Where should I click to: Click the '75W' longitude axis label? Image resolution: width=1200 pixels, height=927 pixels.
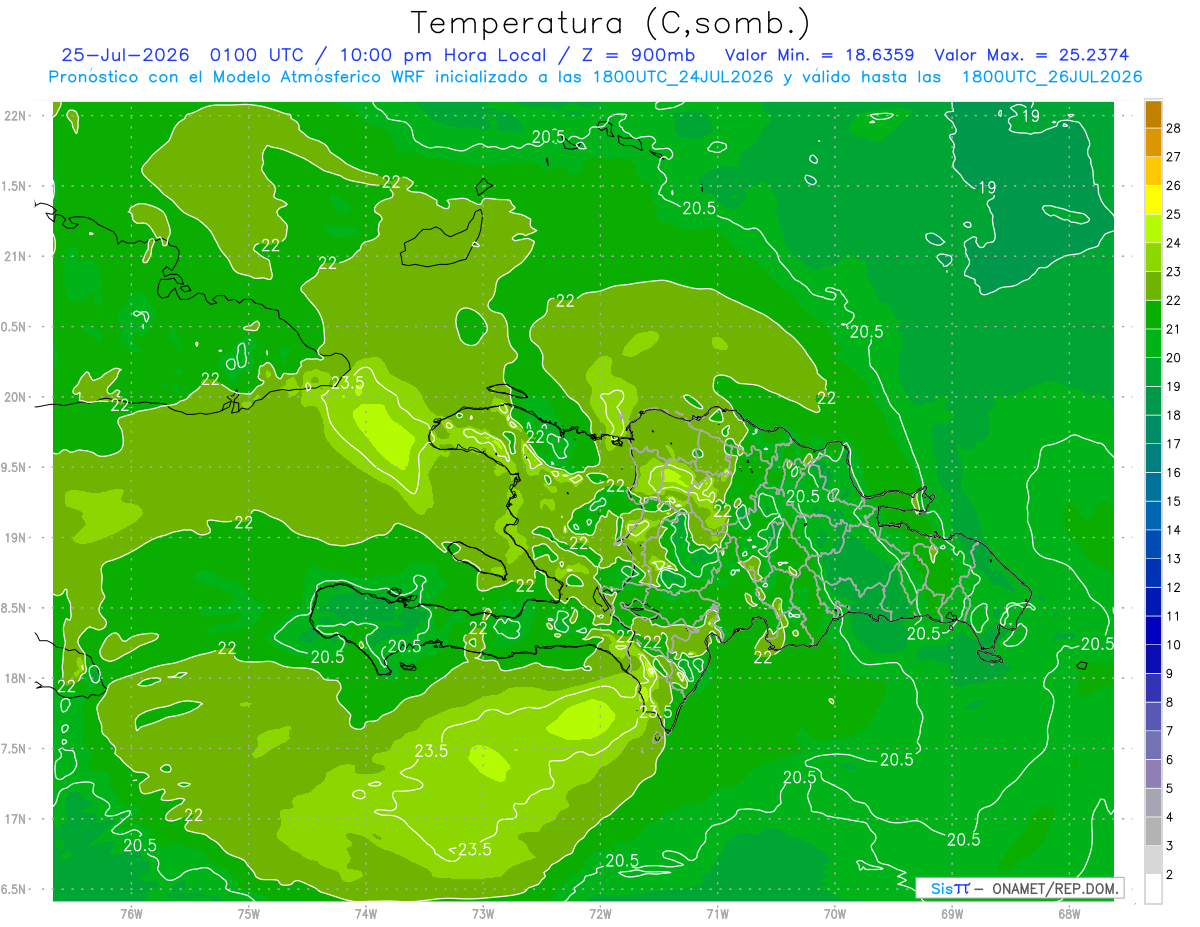coord(248,914)
